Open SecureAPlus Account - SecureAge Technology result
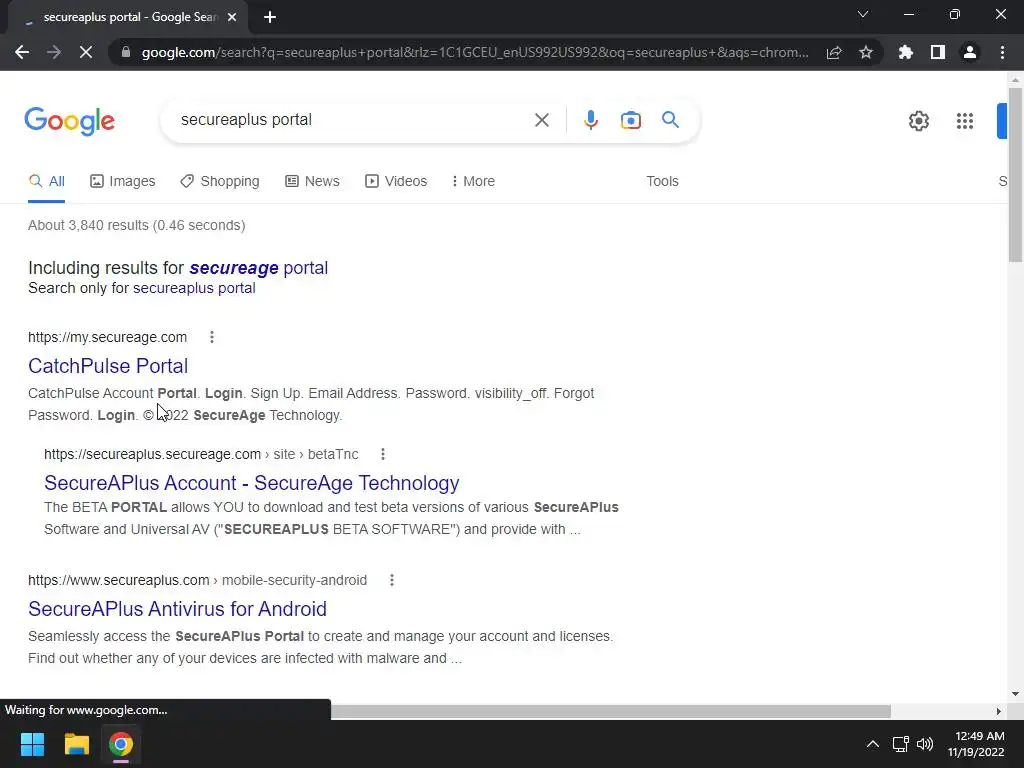 pos(251,483)
